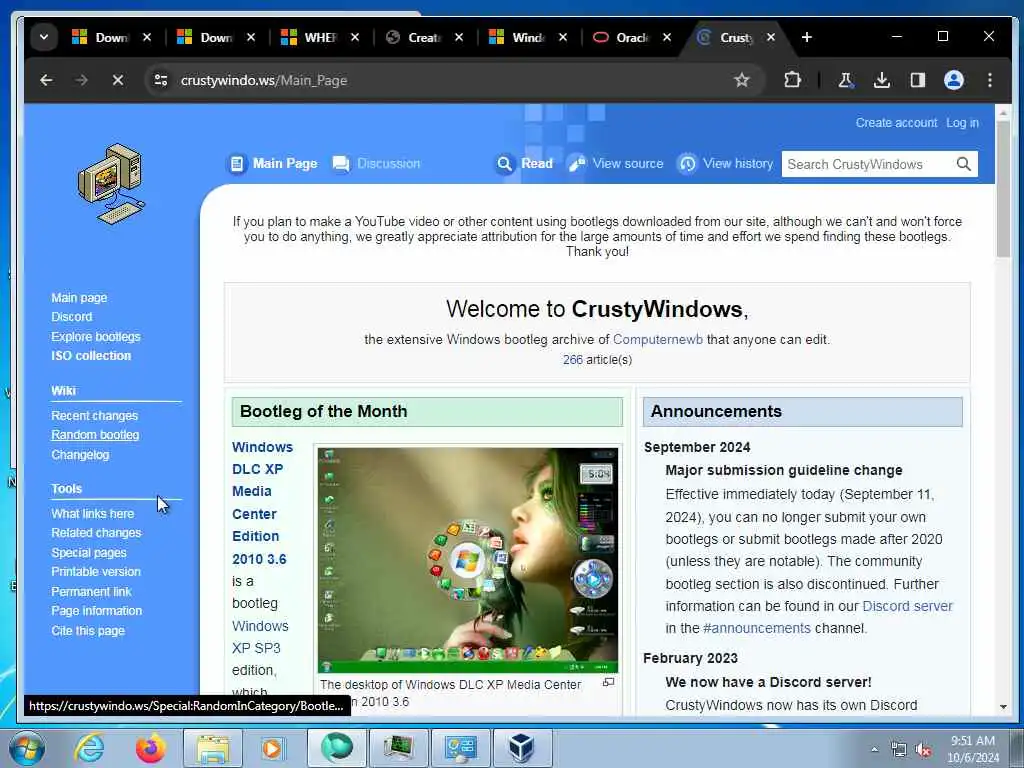
Task: Open the Chrome profile avatar
Action: click(x=953, y=80)
